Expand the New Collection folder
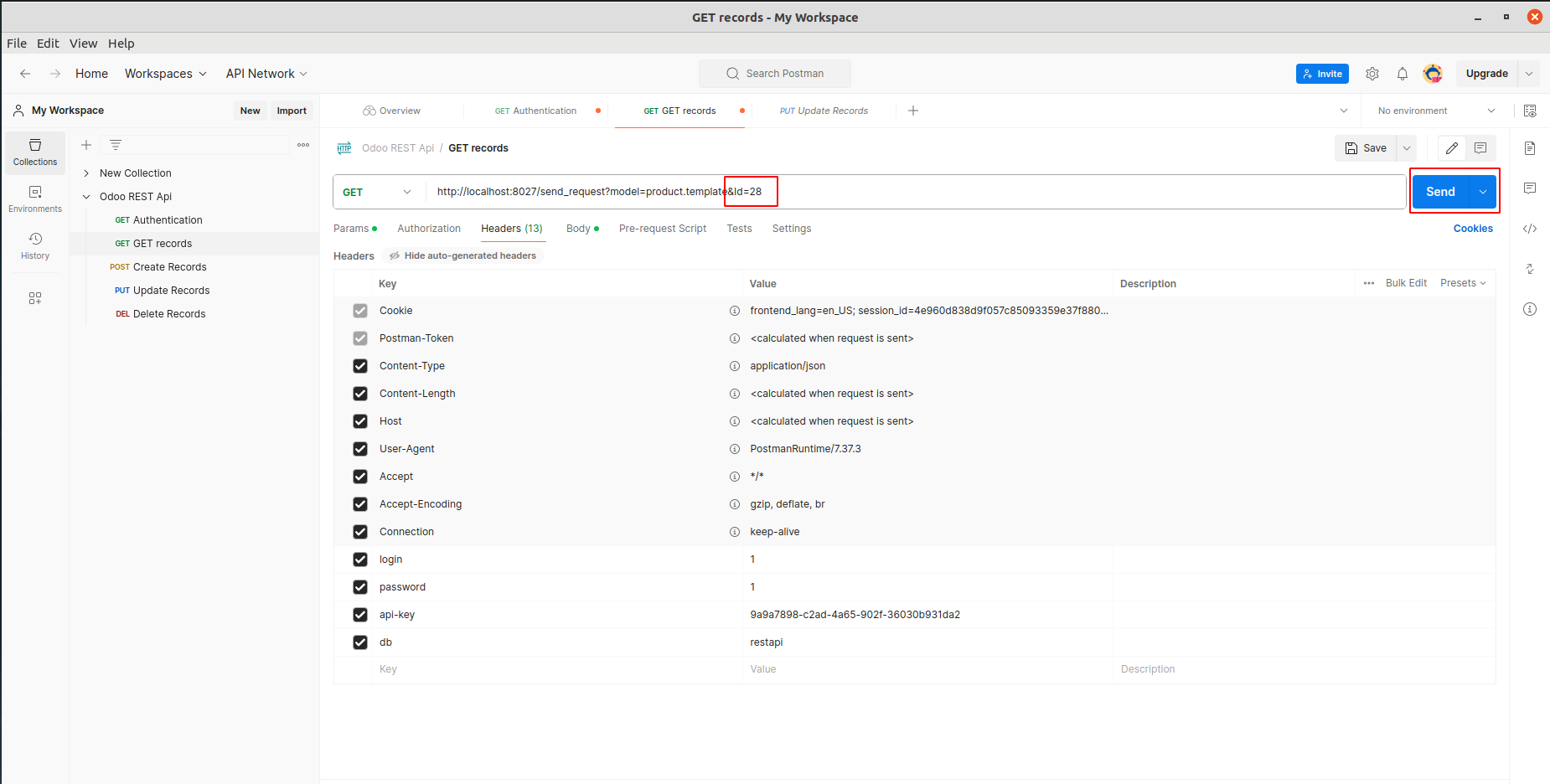1550x784 pixels. tap(86, 173)
